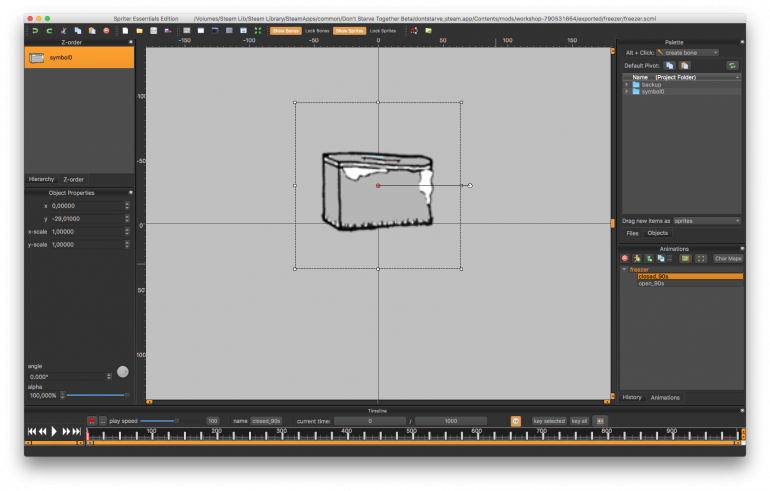
Task: Switch to the Files tab
Action: tap(632, 233)
